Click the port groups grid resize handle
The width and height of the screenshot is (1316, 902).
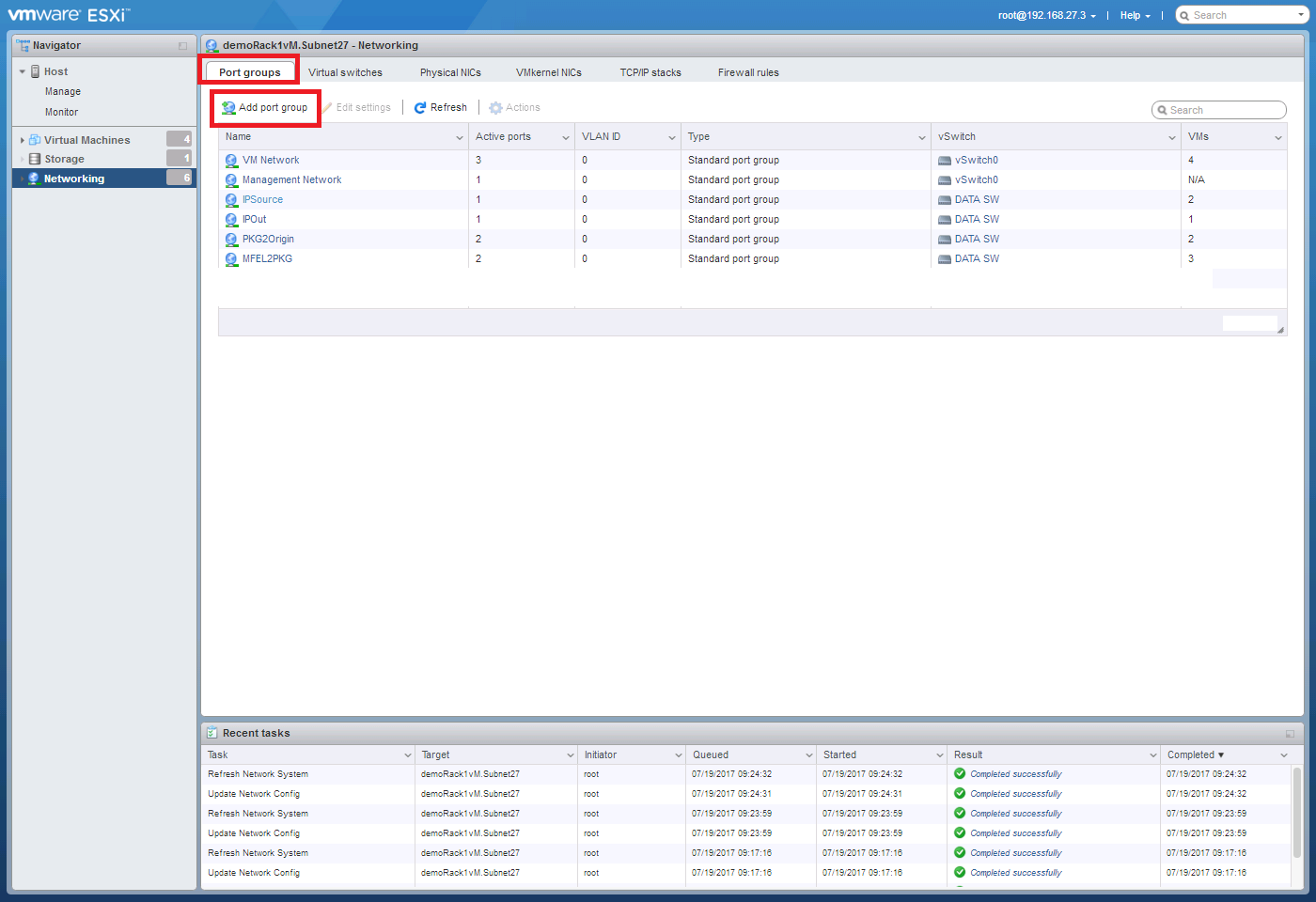point(1280,330)
